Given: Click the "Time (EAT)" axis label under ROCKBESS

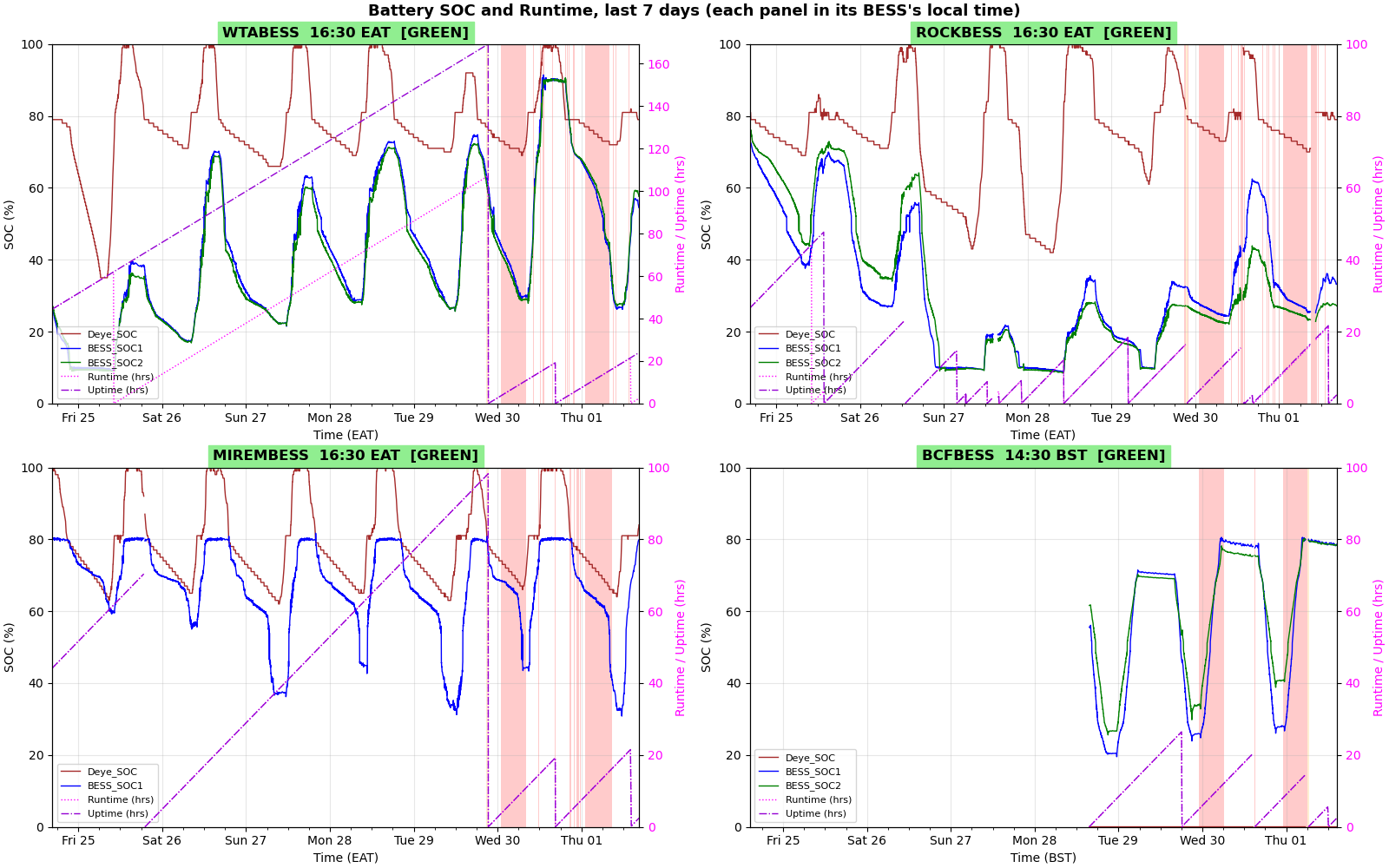Looking at the screenshot, I should pos(1043,435).
